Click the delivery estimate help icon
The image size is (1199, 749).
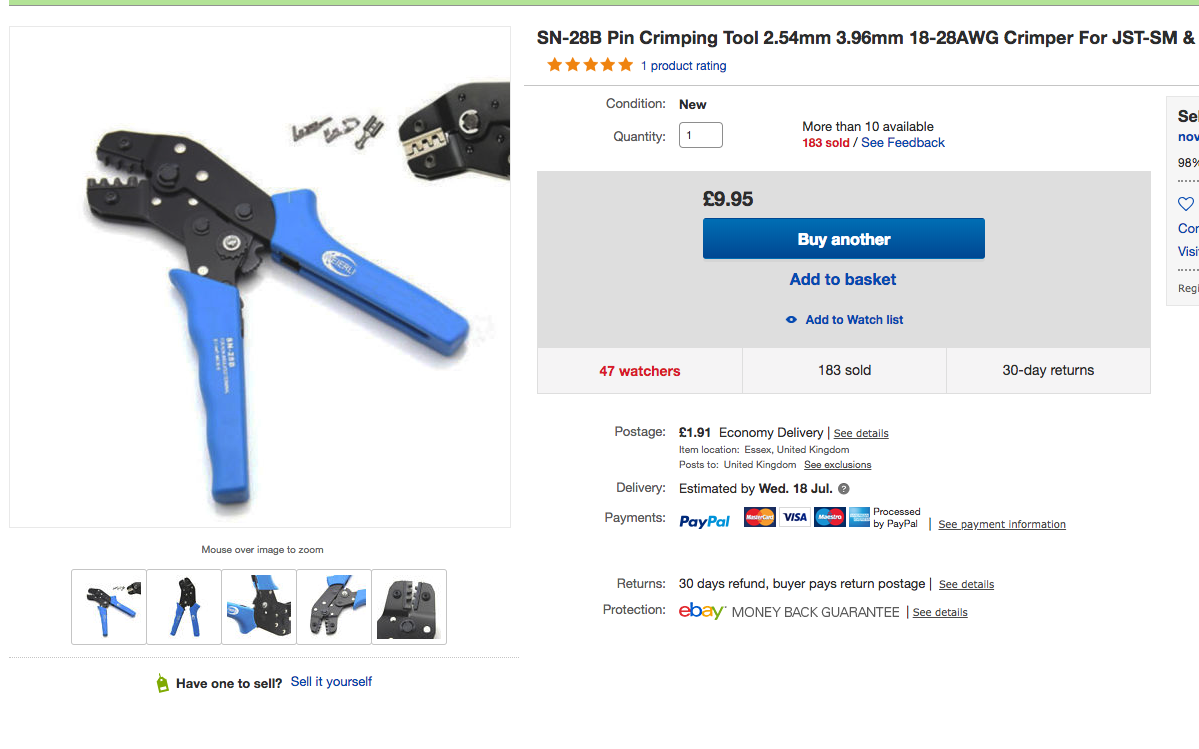pyautogui.click(x=844, y=489)
